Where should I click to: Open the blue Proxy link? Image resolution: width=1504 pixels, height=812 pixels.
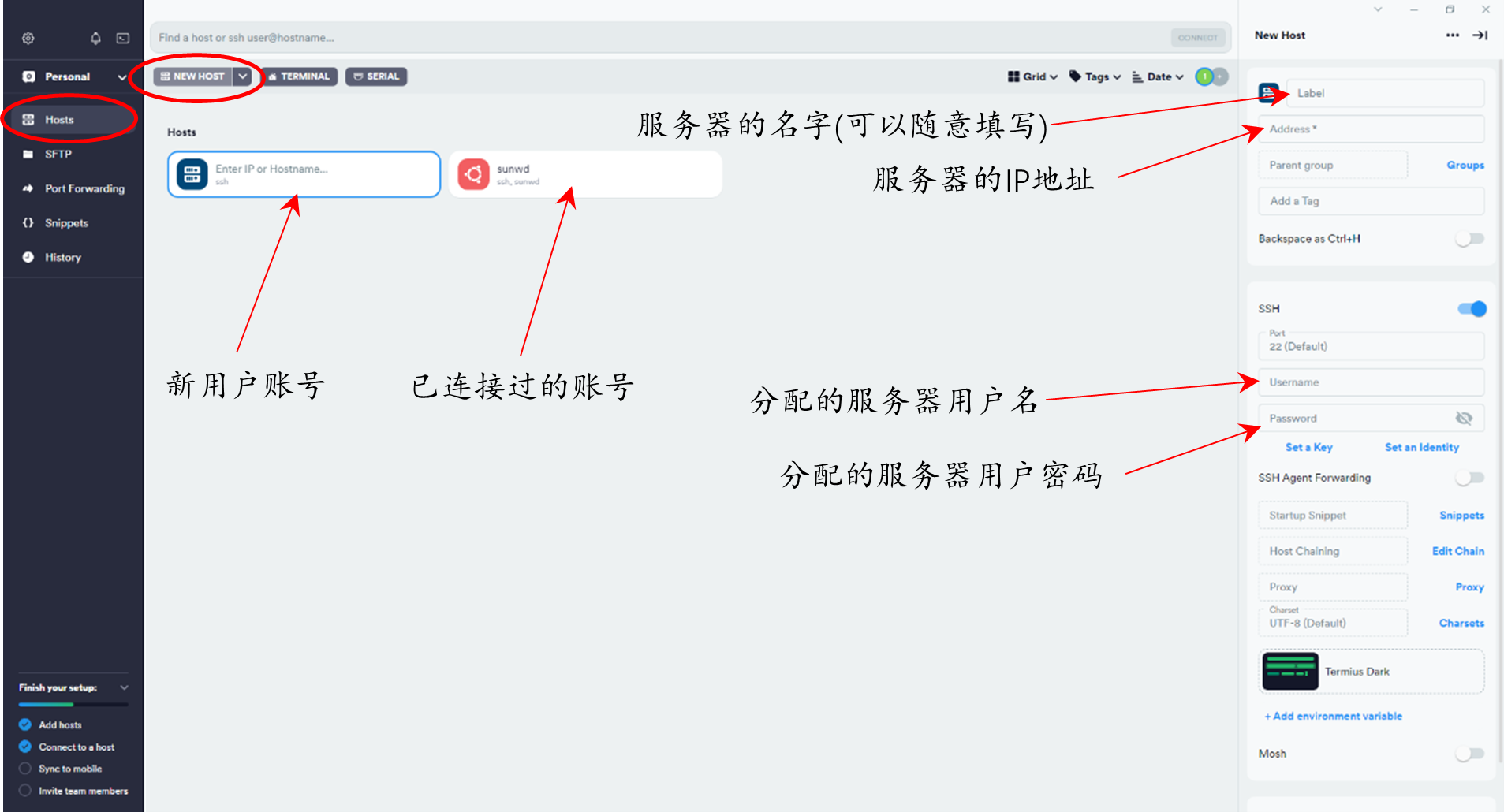(1470, 587)
